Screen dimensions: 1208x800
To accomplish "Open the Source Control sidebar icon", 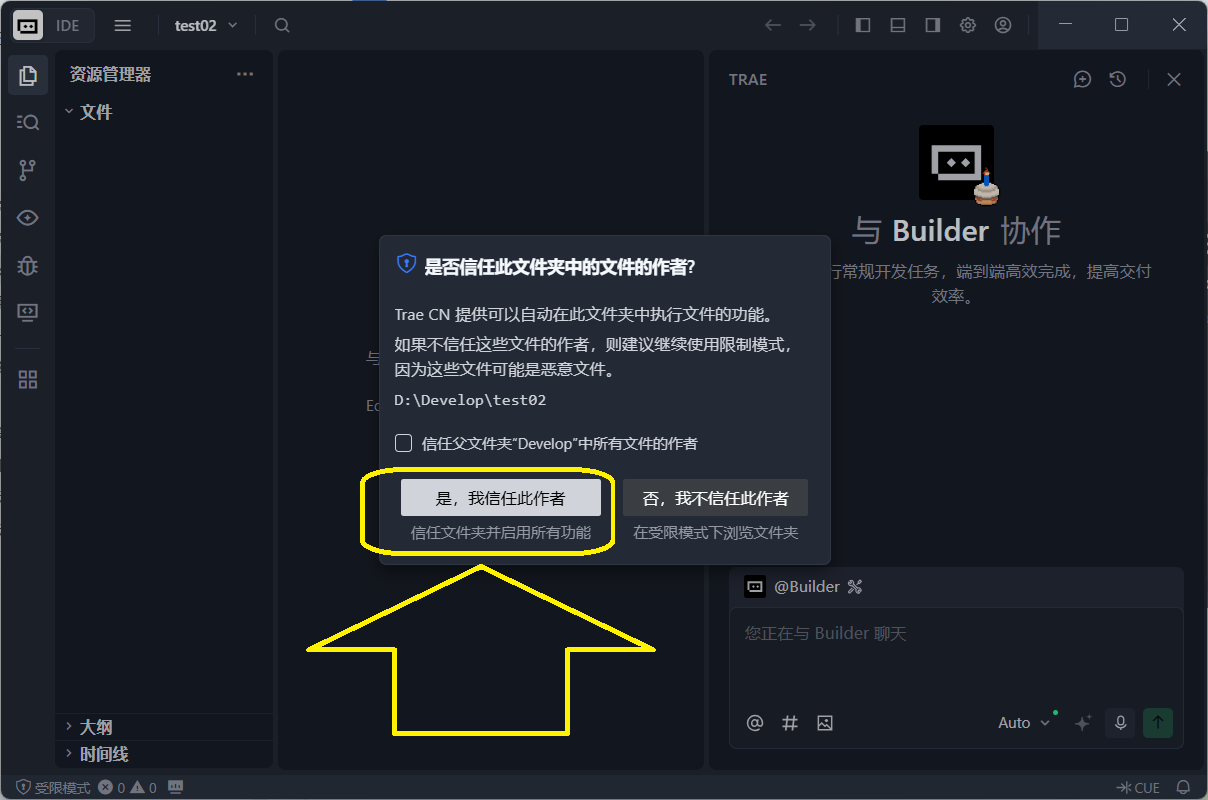I will tap(28, 170).
